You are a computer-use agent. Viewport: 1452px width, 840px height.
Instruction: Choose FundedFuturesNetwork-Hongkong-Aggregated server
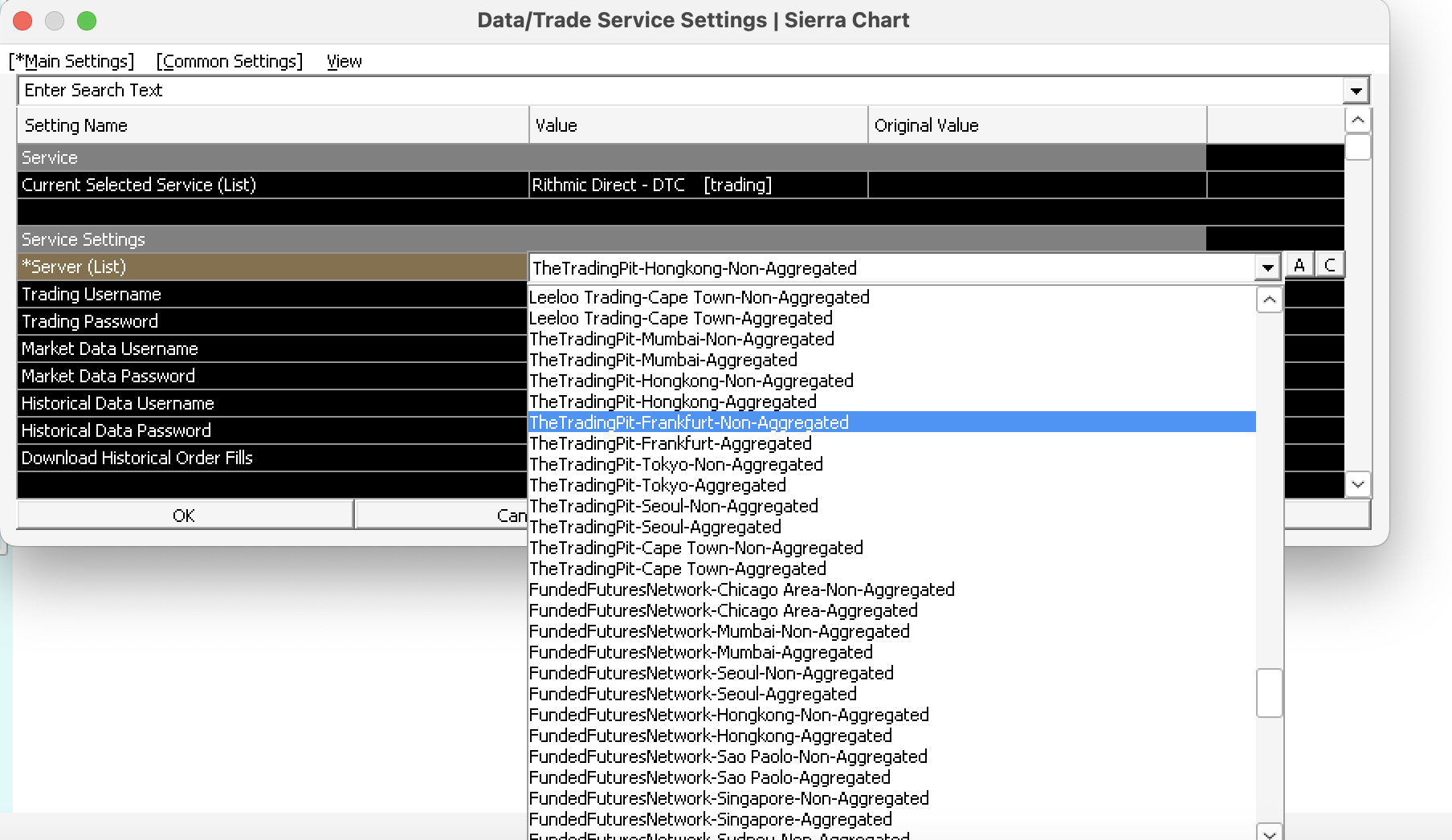tap(891, 736)
